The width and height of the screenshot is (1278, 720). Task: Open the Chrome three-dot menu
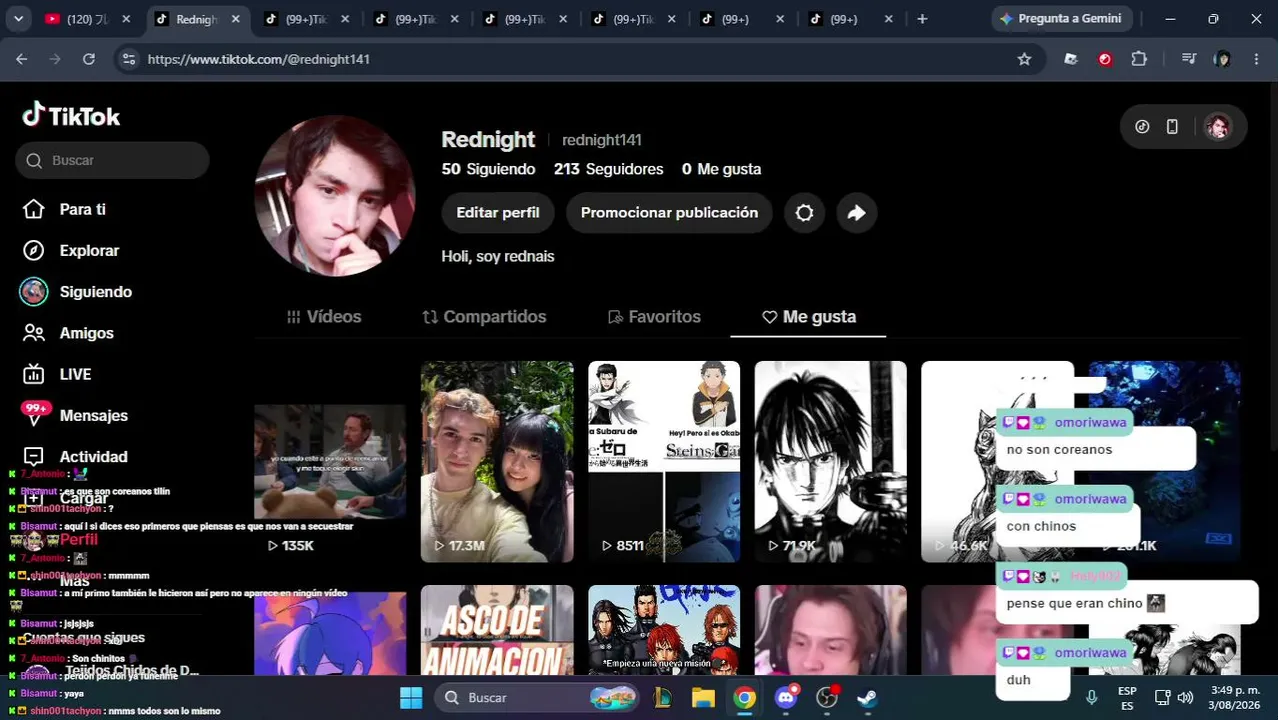coord(1256,59)
